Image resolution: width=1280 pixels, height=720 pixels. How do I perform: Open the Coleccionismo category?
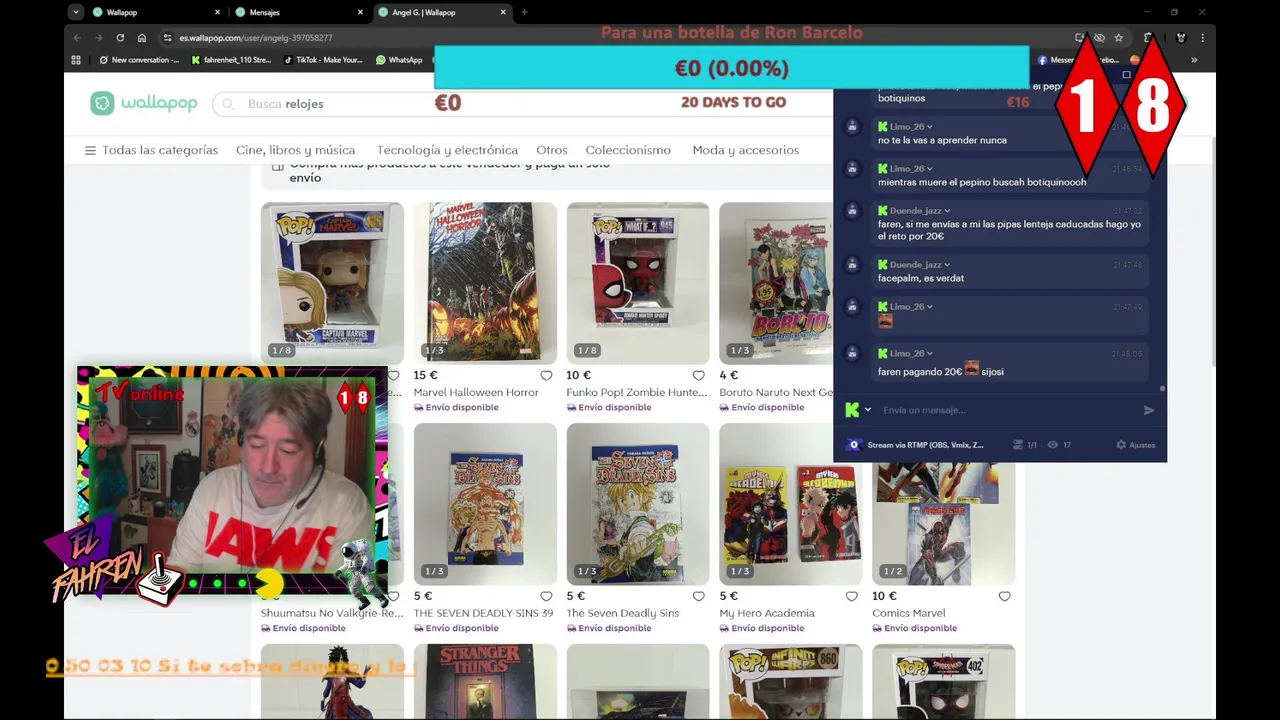click(628, 150)
